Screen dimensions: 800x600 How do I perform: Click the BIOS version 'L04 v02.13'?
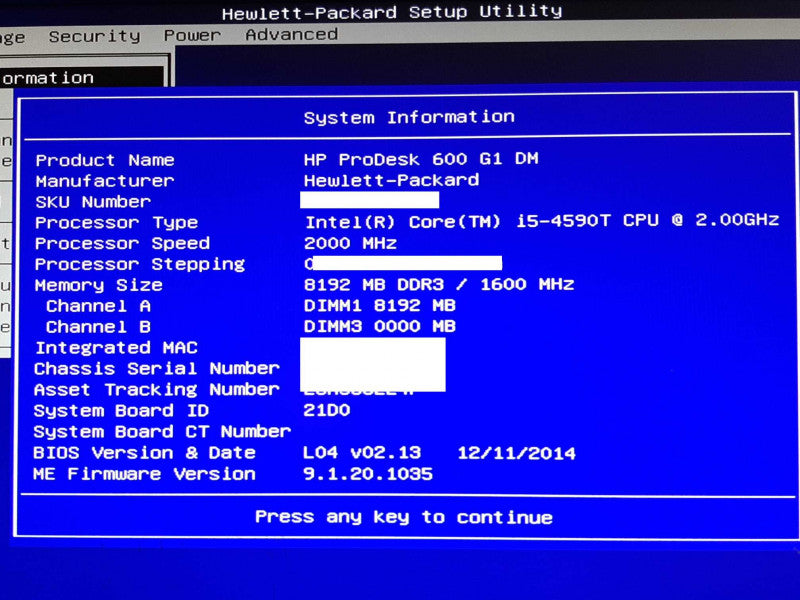coord(362,453)
